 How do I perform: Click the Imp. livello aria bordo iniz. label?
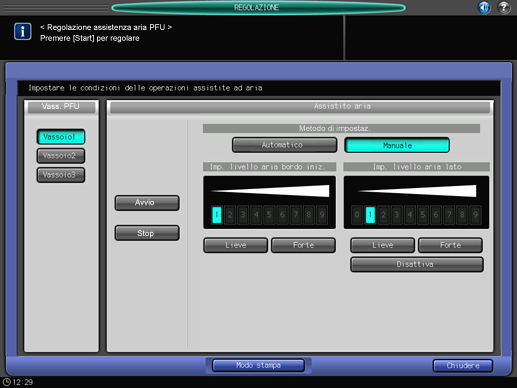[x=269, y=167]
